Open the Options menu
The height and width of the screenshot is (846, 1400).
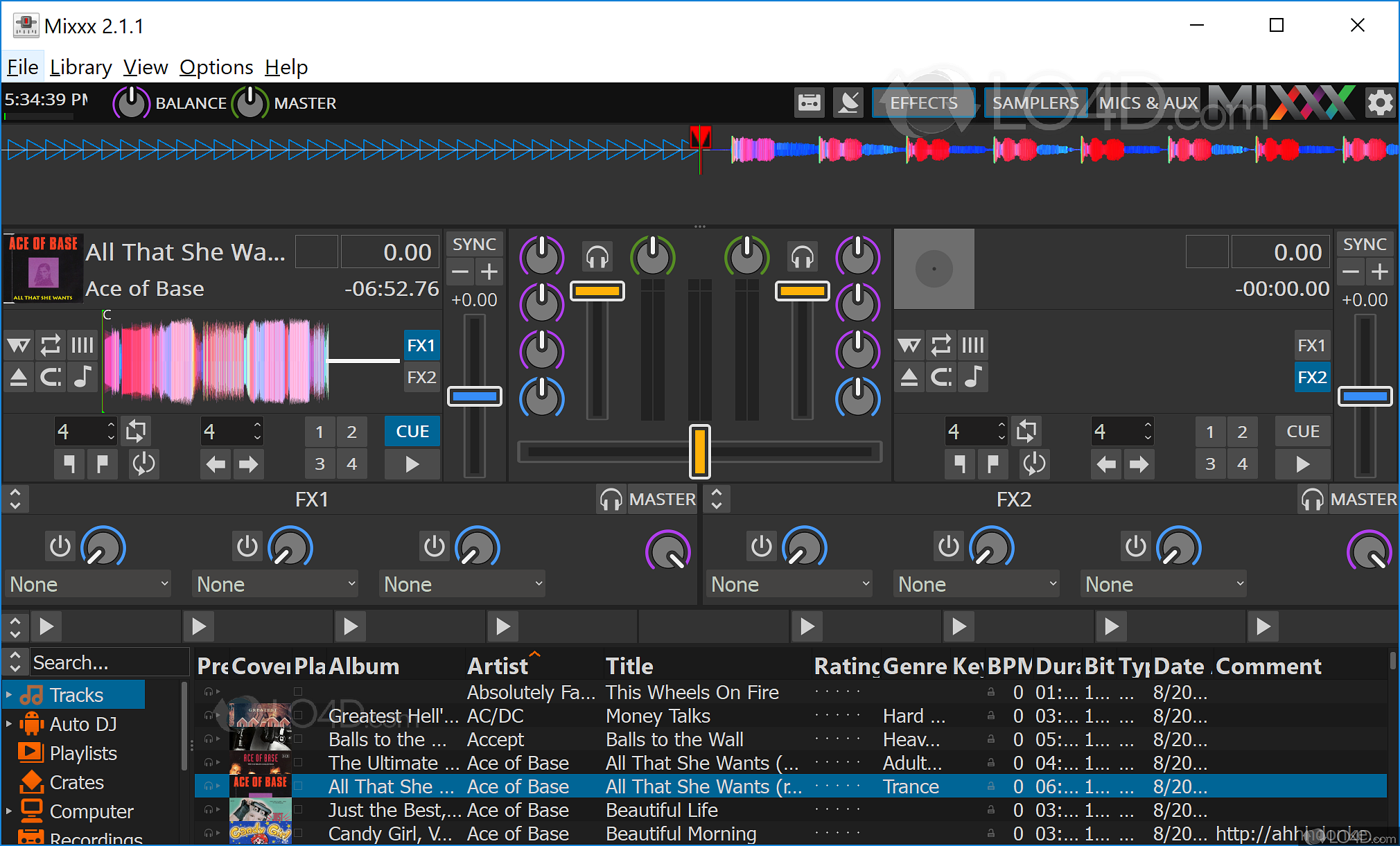pyautogui.click(x=216, y=67)
